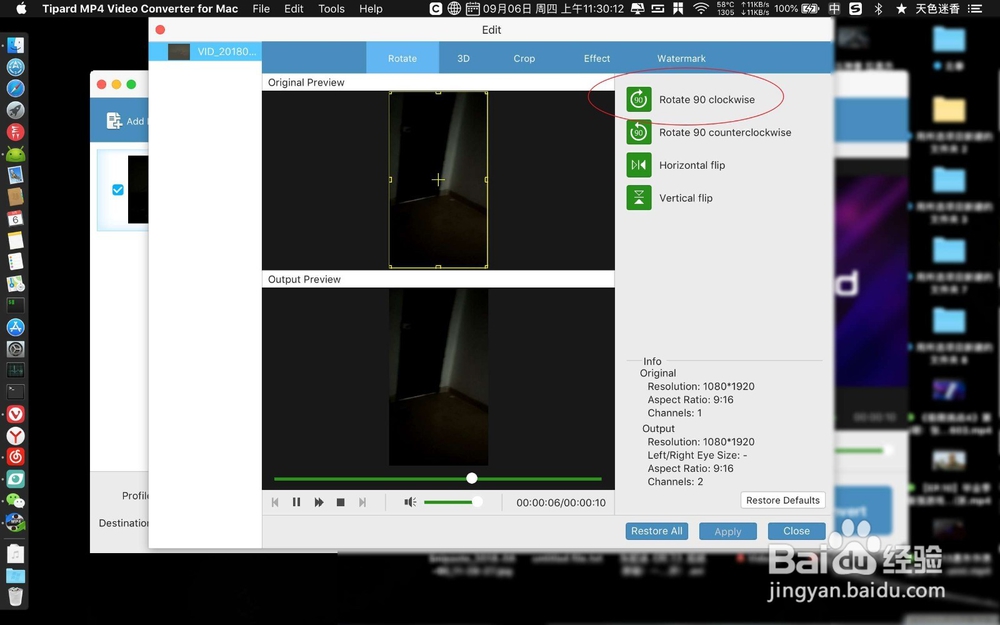1000x625 pixels.
Task: Click the crosshair in Original Preview
Action: pos(438,180)
